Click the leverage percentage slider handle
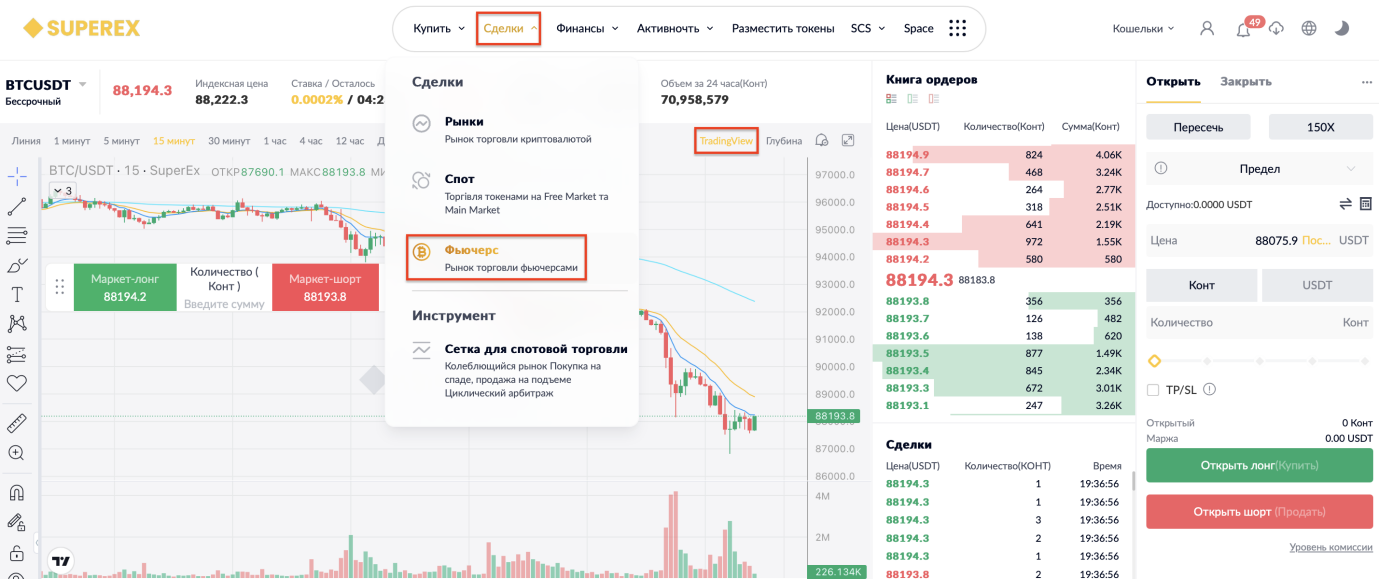 coord(1154,361)
